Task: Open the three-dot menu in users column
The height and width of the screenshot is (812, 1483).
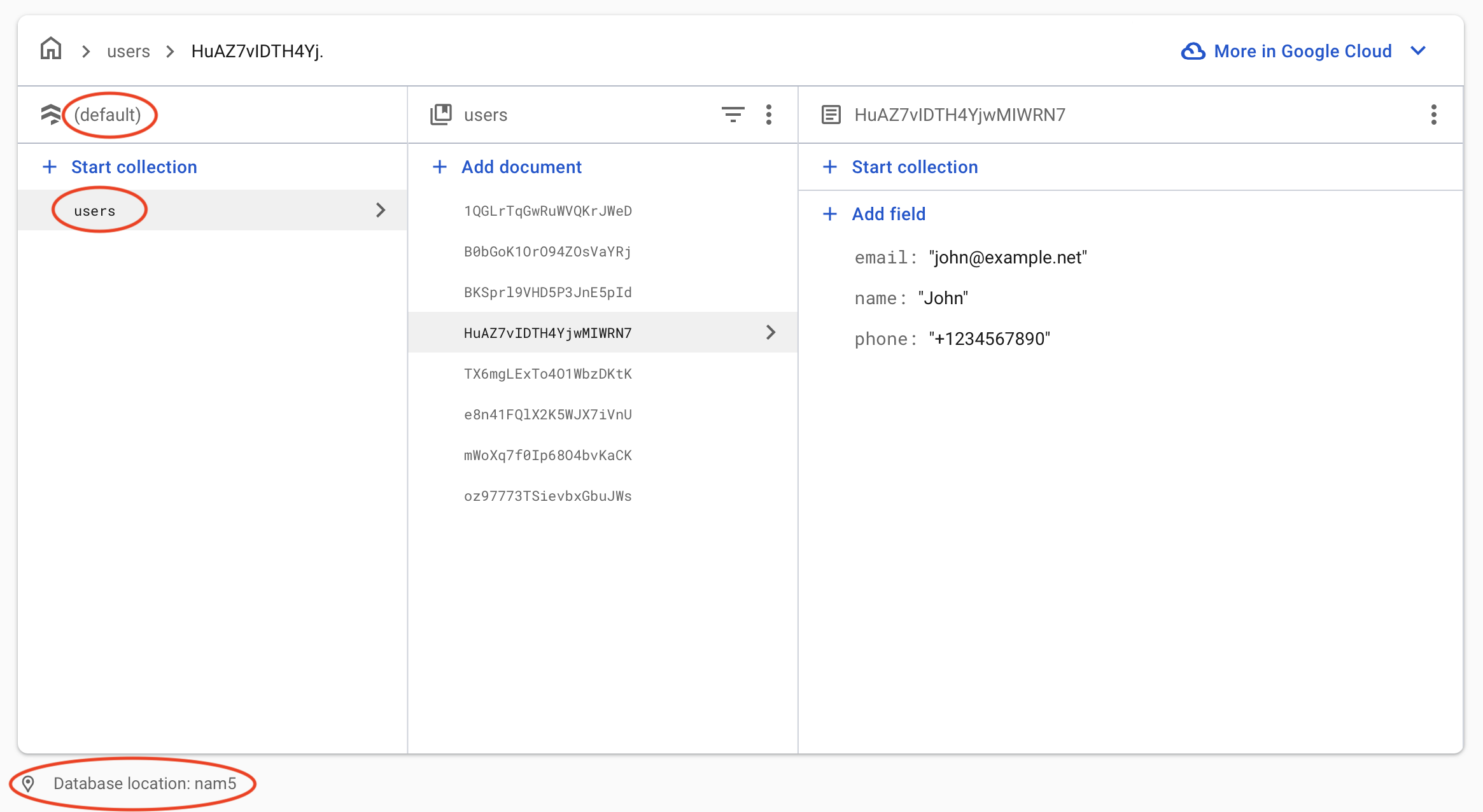Action: pyautogui.click(x=769, y=115)
